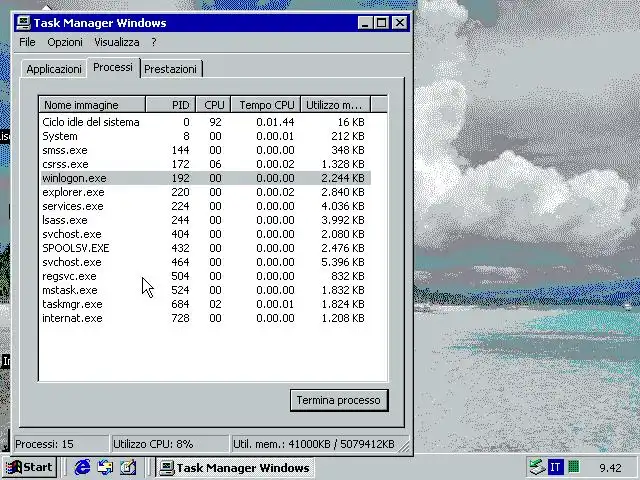Click the 0.01.44 CPU time value

pyautogui.click(x=275, y=122)
